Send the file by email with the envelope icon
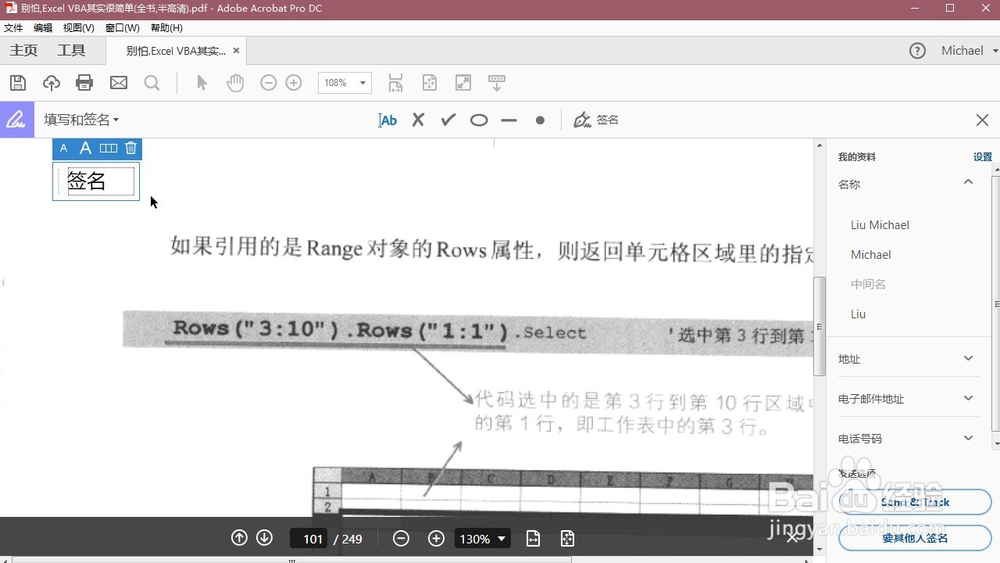The image size is (1000, 563). [x=119, y=83]
